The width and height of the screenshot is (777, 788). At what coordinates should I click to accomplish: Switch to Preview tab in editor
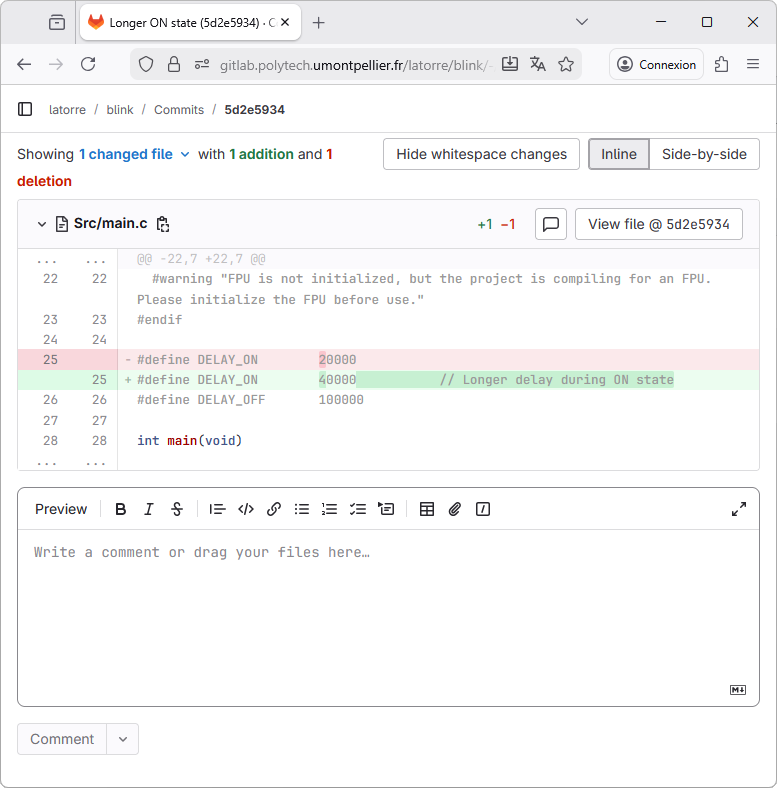coord(61,509)
